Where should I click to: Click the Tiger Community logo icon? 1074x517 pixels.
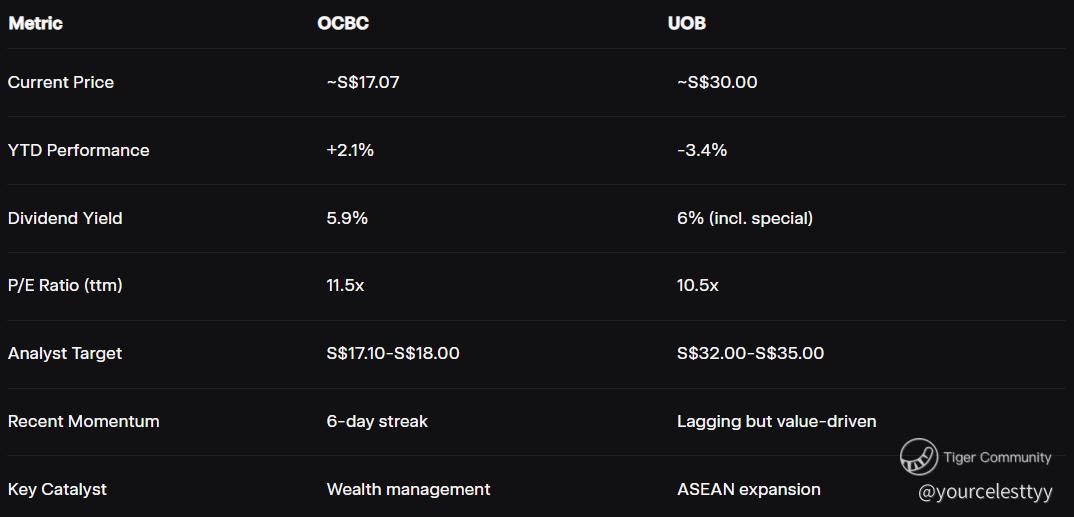918,457
